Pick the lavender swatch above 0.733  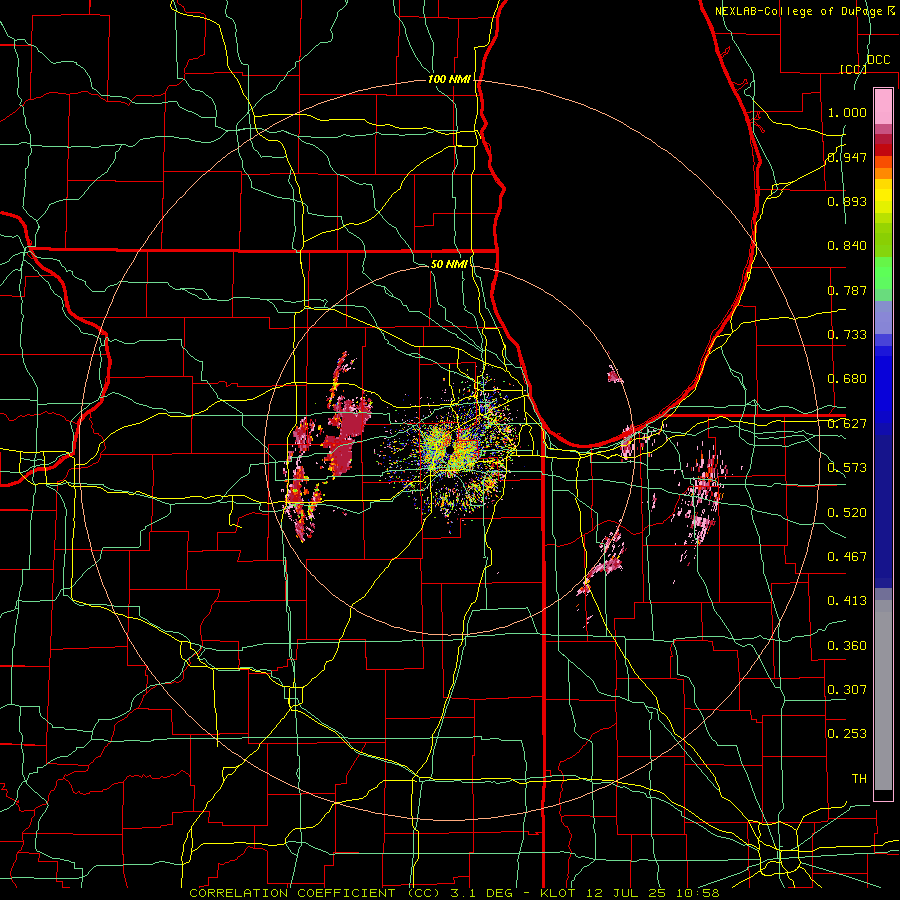pos(883,317)
